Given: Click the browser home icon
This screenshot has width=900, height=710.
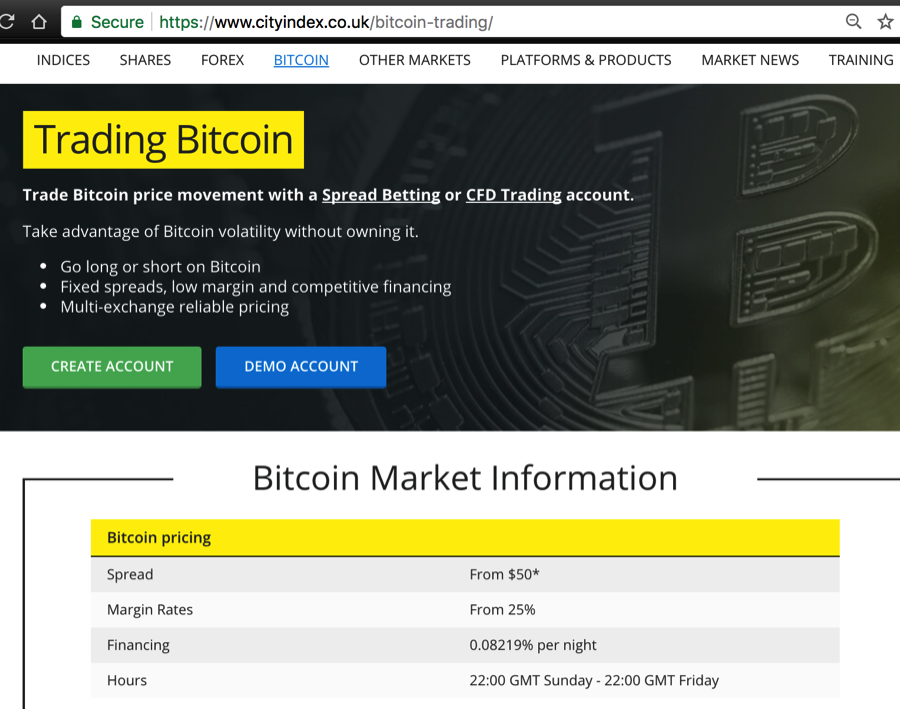Looking at the screenshot, I should click(39, 22).
